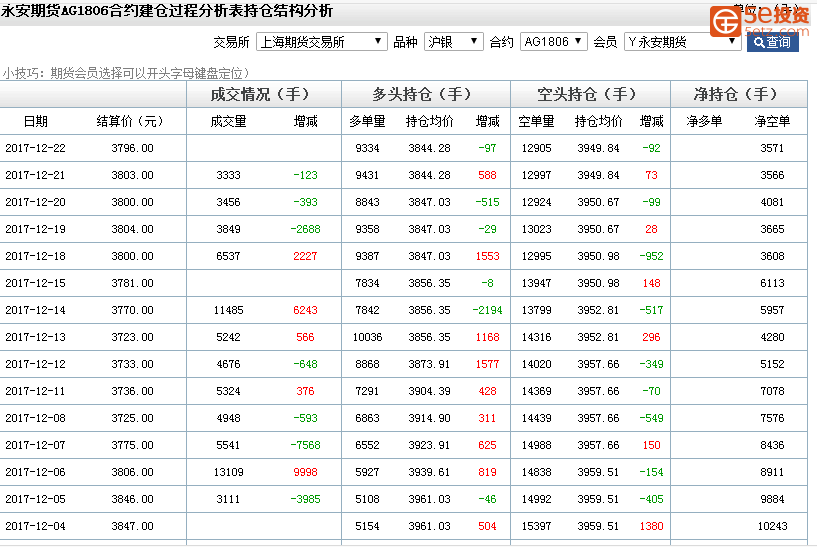This screenshot has height=547, width=817.
Task: Select the date cell 2017-12-06
Action: coord(35,473)
